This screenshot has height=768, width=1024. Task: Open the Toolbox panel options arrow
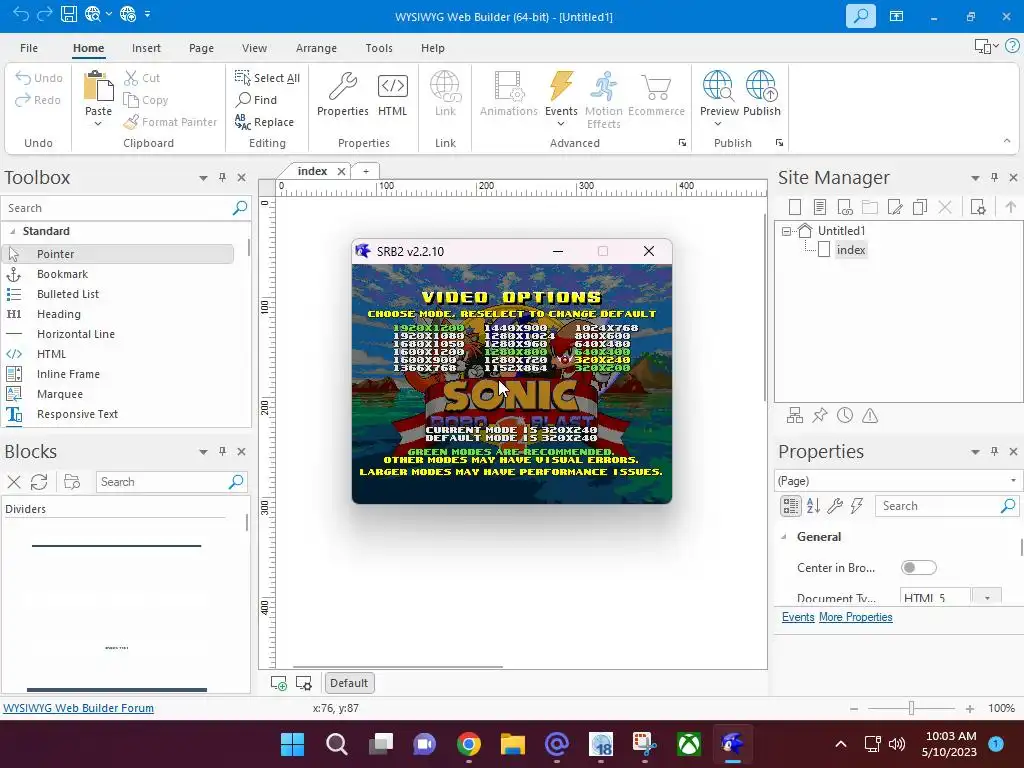tap(203, 178)
